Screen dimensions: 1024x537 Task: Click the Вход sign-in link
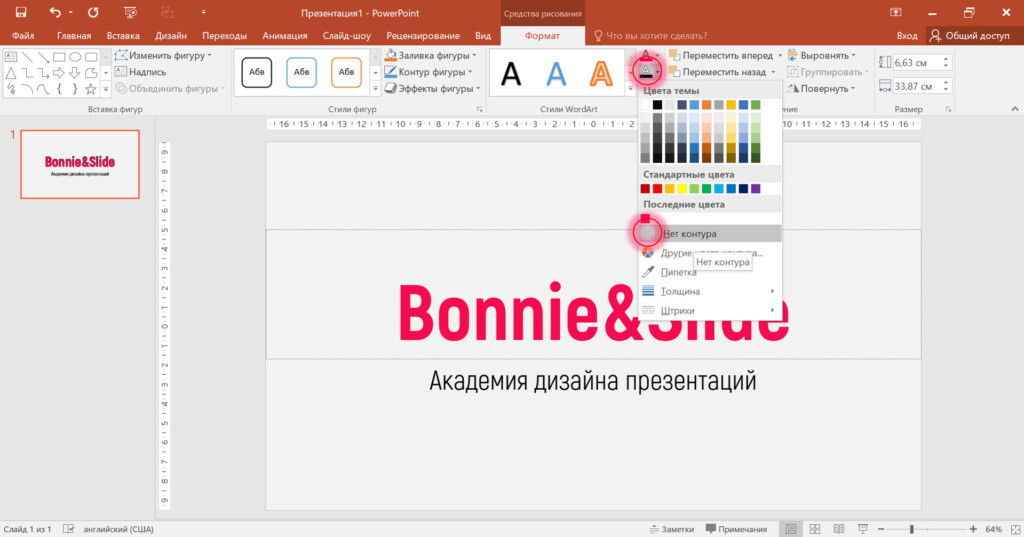pyautogui.click(x=906, y=35)
